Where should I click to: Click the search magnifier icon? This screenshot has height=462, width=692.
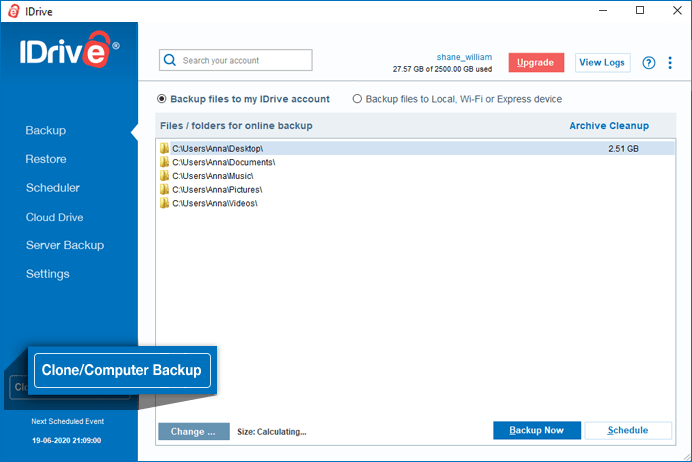click(x=169, y=60)
